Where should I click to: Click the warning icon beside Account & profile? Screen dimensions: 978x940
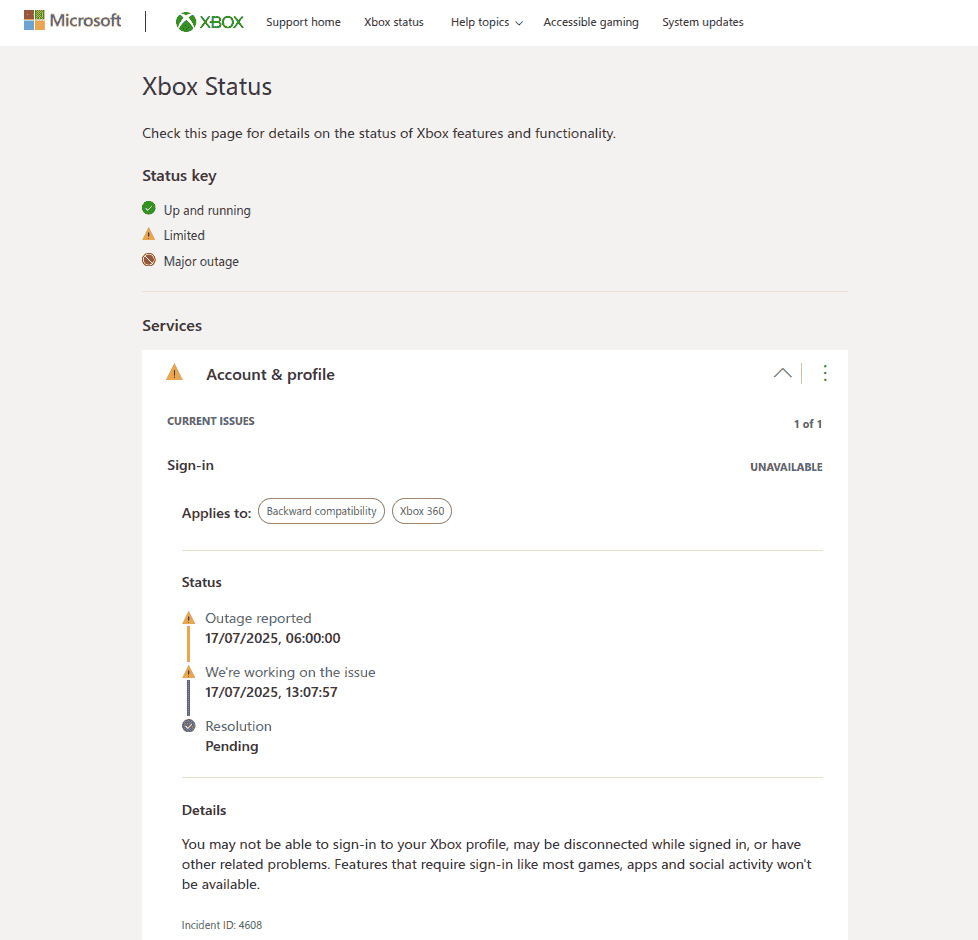click(x=175, y=373)
